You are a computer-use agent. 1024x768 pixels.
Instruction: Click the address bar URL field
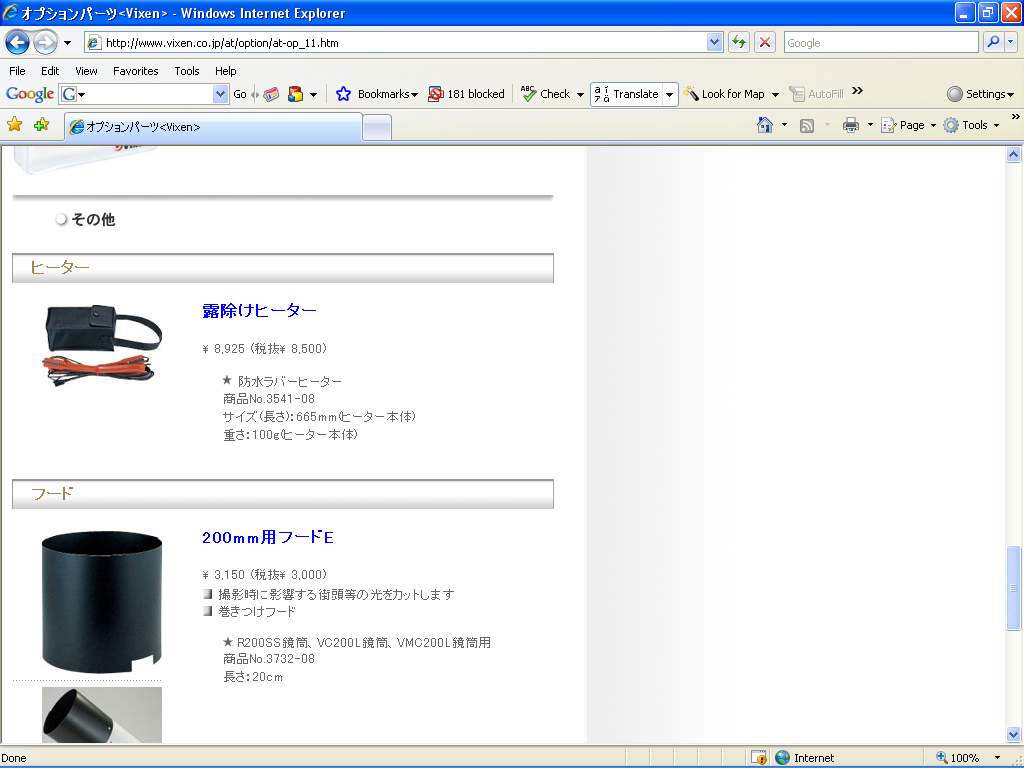click(396, 43)
